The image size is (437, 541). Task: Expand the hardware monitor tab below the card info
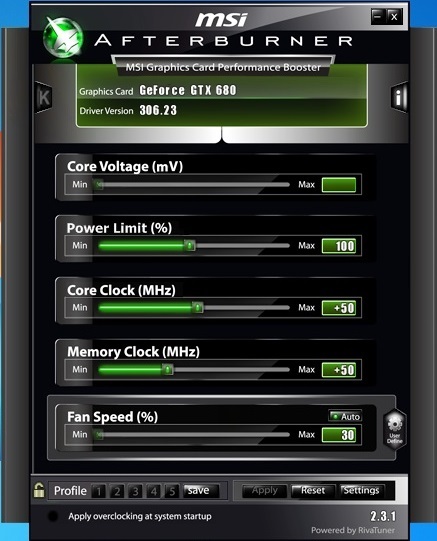click(221, 135)
